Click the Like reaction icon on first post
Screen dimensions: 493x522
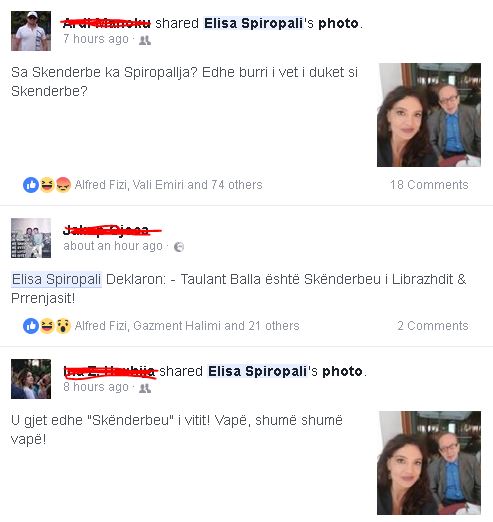point(31,185)
